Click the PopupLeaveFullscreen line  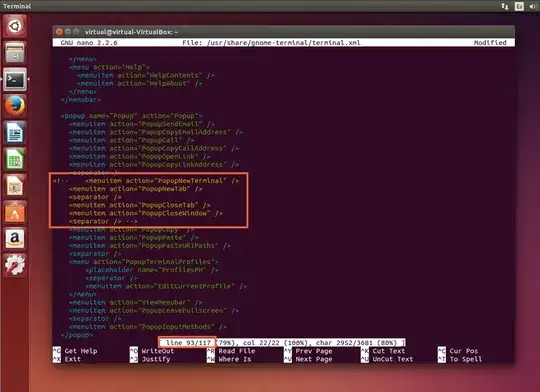tap(154, 310)
